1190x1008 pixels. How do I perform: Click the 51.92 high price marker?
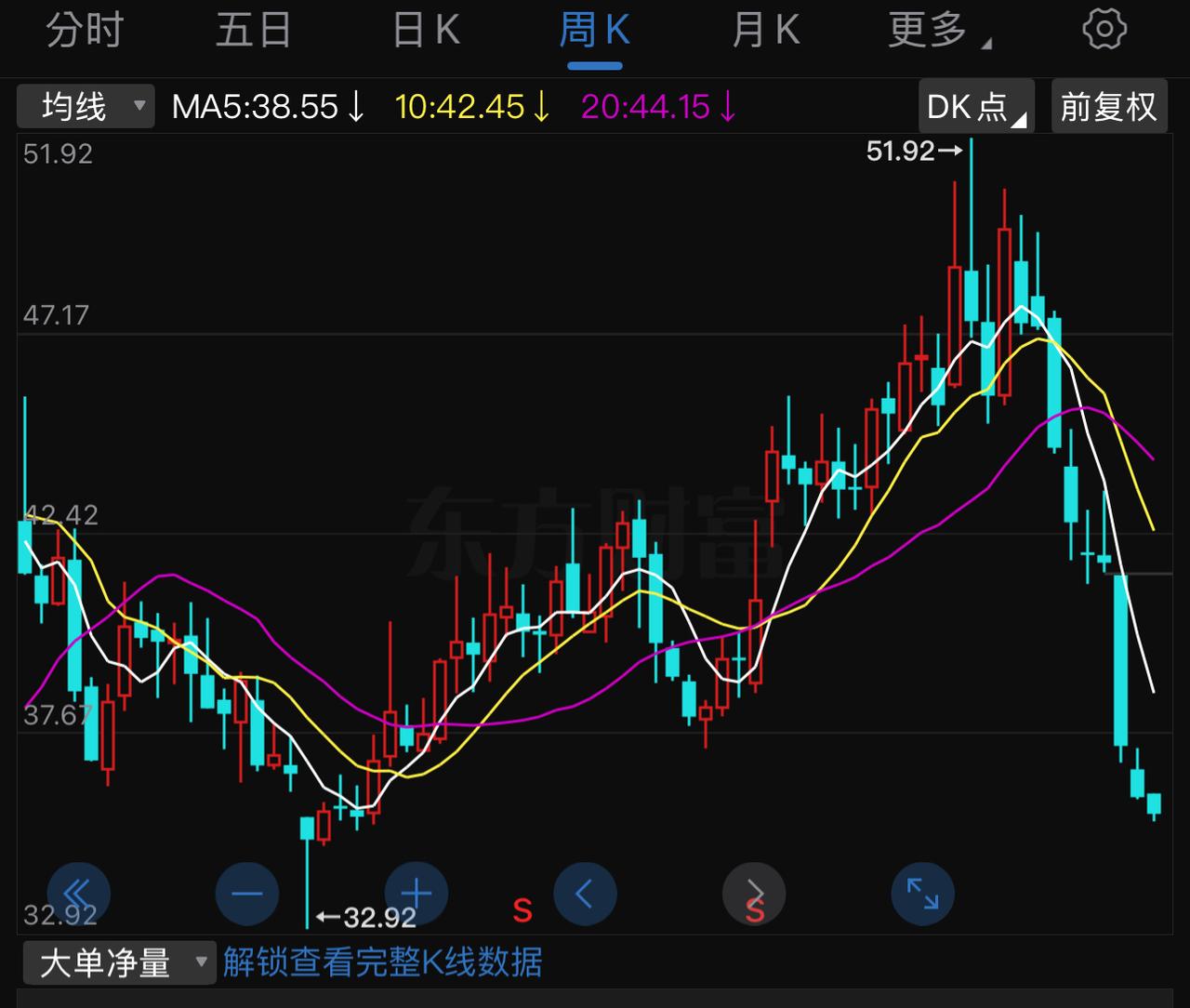click(x=914, y=151)
